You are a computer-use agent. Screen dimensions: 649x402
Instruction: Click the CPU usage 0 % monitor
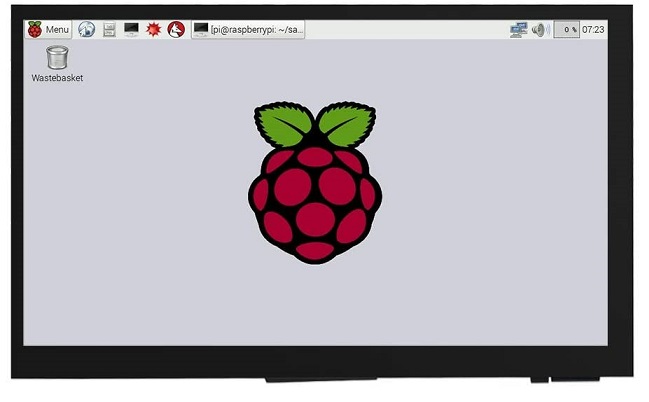coord(567,30)
